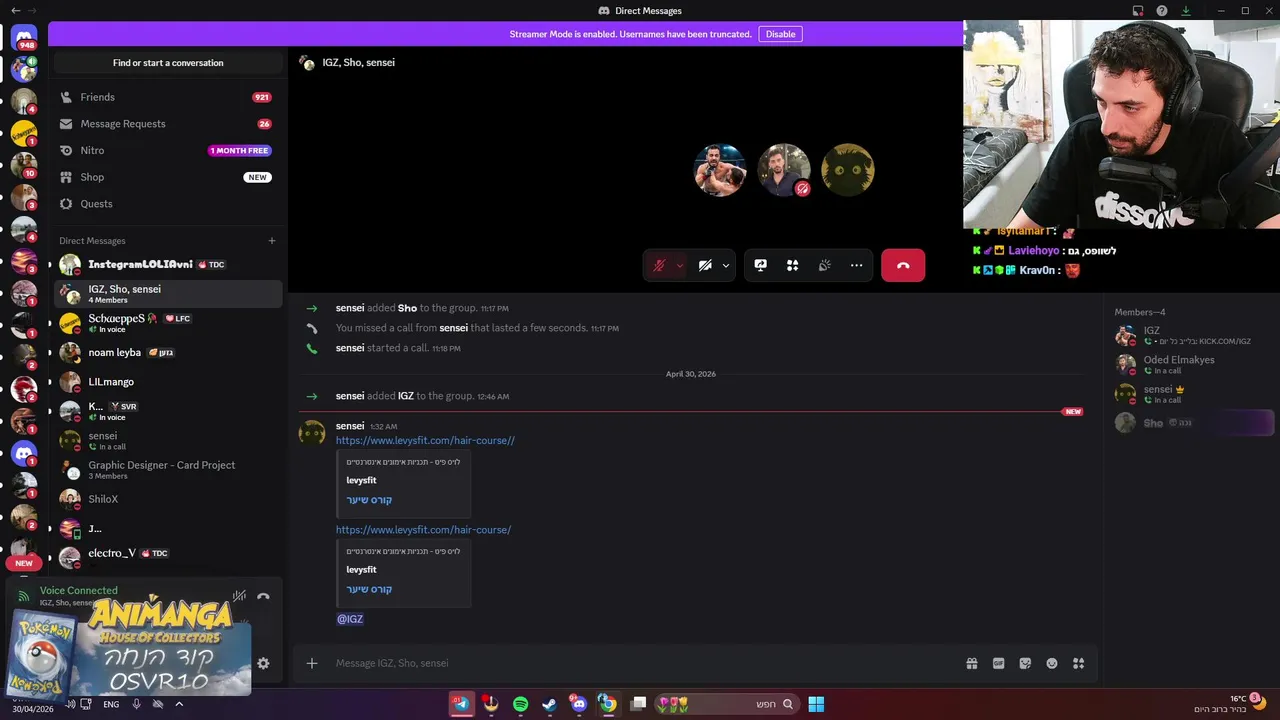Click sensei's avatar beside the message
The width and height of the screenshot is (1280, 720).
pyautogui.click(x=312, y=432)
